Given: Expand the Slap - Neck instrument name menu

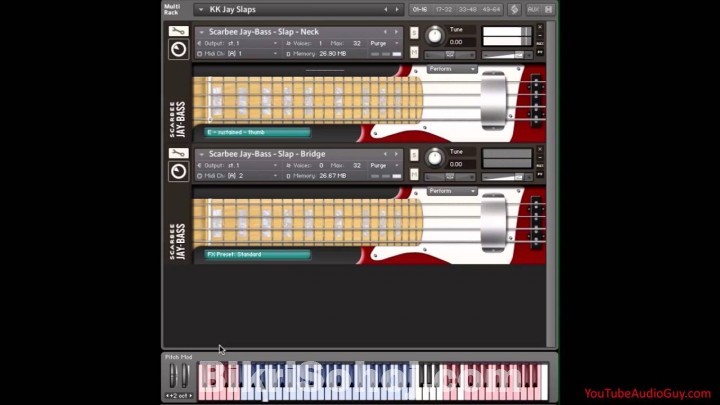Looking at the screenshot, I should point(201,32).
